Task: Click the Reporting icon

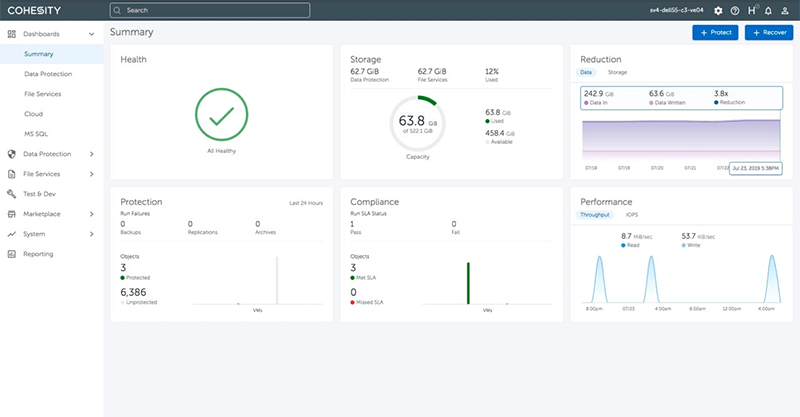Action: [x=12, y=254]
